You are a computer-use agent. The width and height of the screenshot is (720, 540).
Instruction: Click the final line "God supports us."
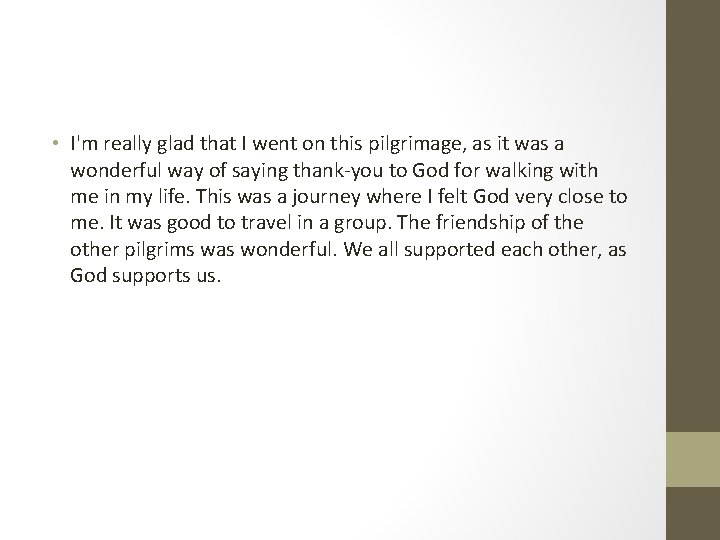pos(145,274)
